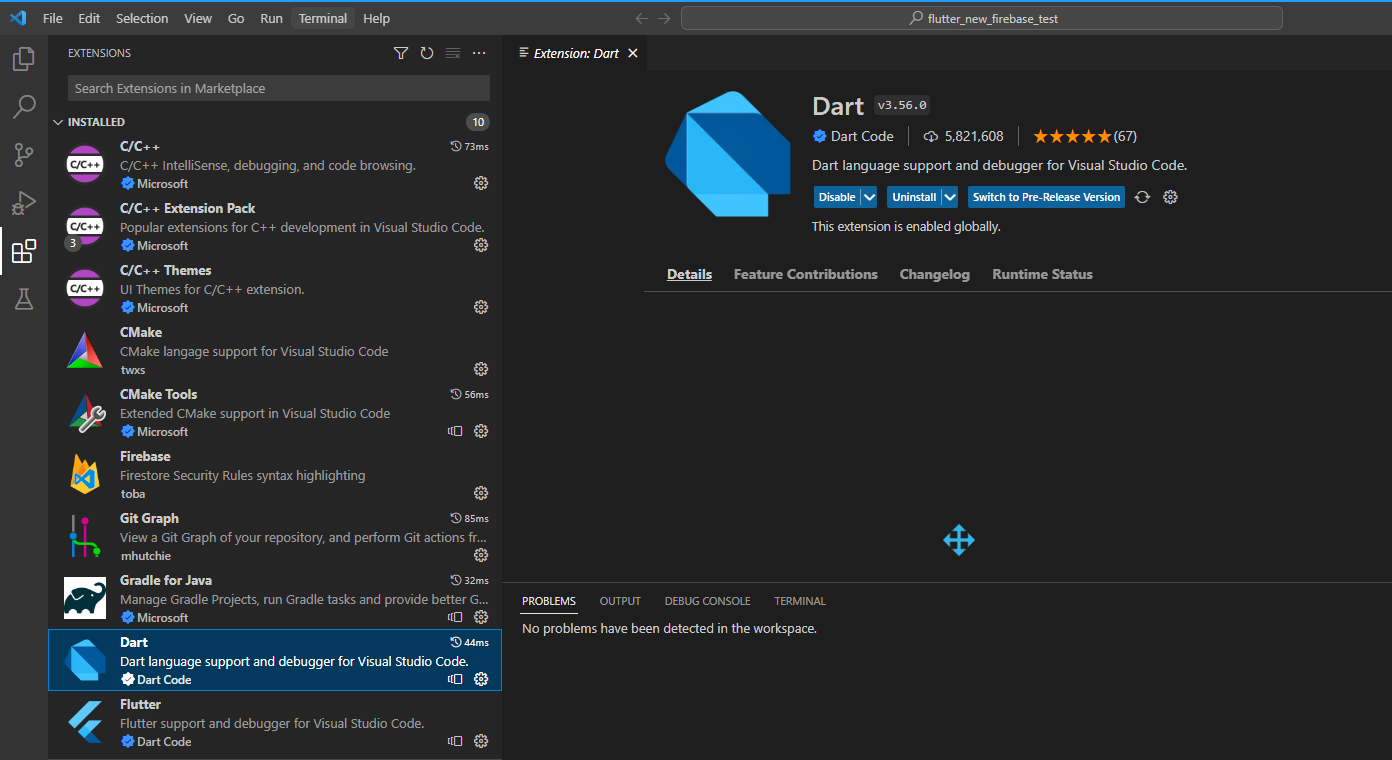Click sync icon on CMake Tools row
1392x760 pixels.
click(456, 431)
